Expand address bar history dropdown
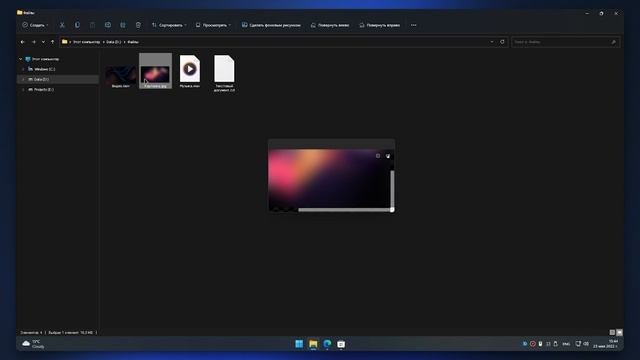The image size is (640, 360). (492, 42)
